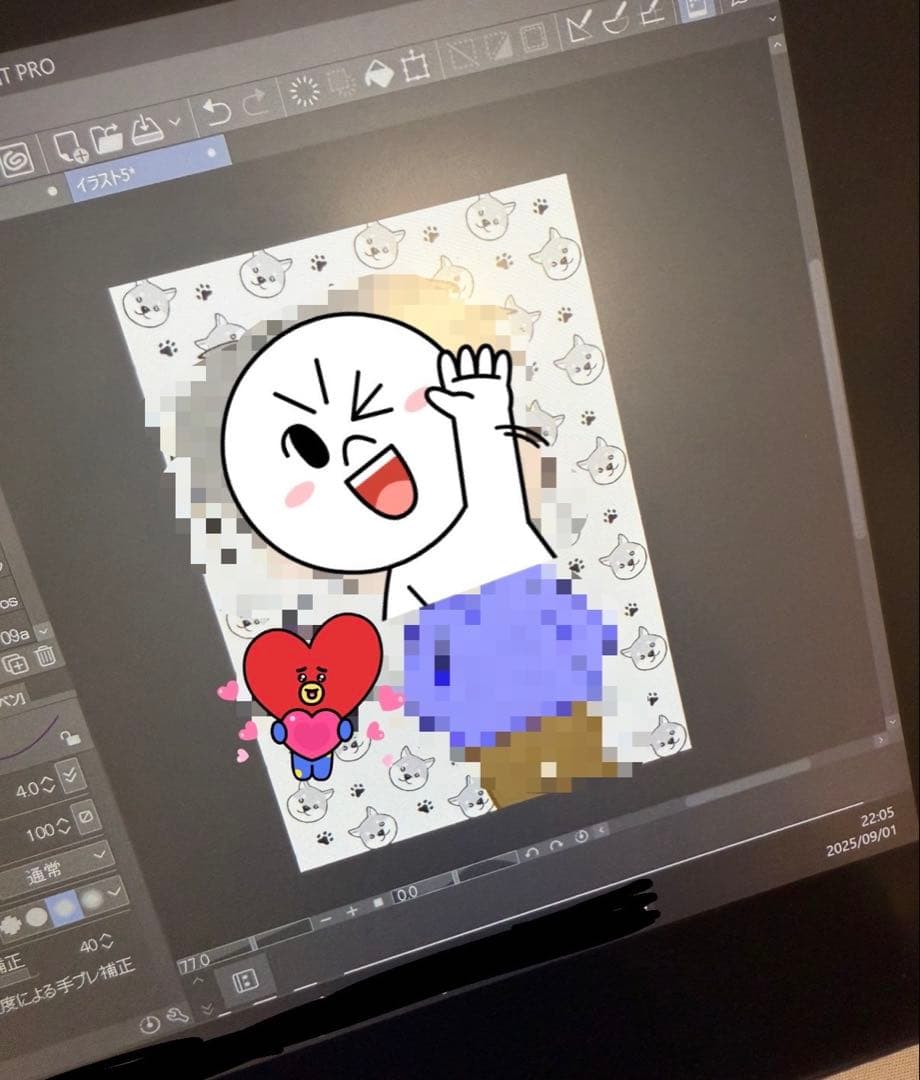
Task: Toggle opacity dynamics button beside 100
Action: (87, 818)
